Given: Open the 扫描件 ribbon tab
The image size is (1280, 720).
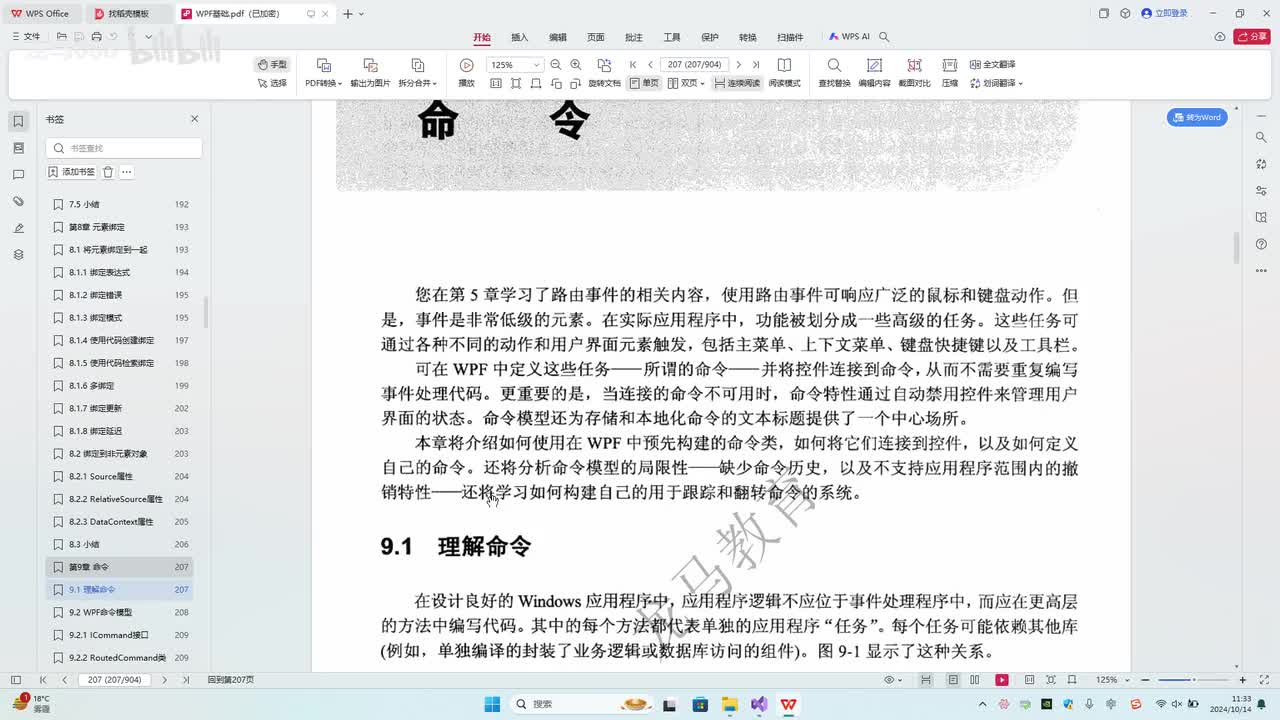Looking at the screenshot, I should pos(790,37).
